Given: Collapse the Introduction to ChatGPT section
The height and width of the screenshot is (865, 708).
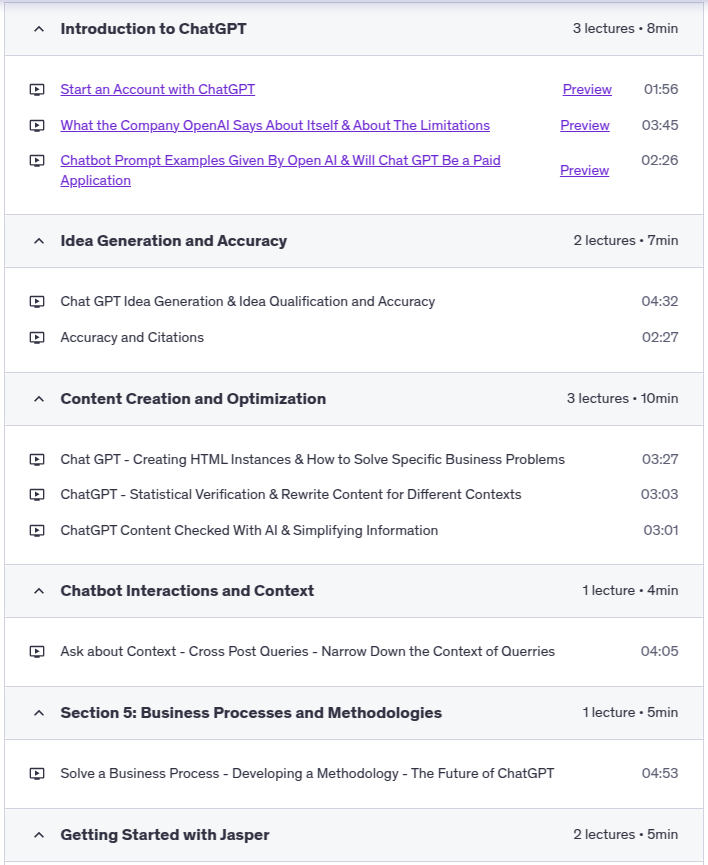Looking at the screenshot, I should point(39,29).
